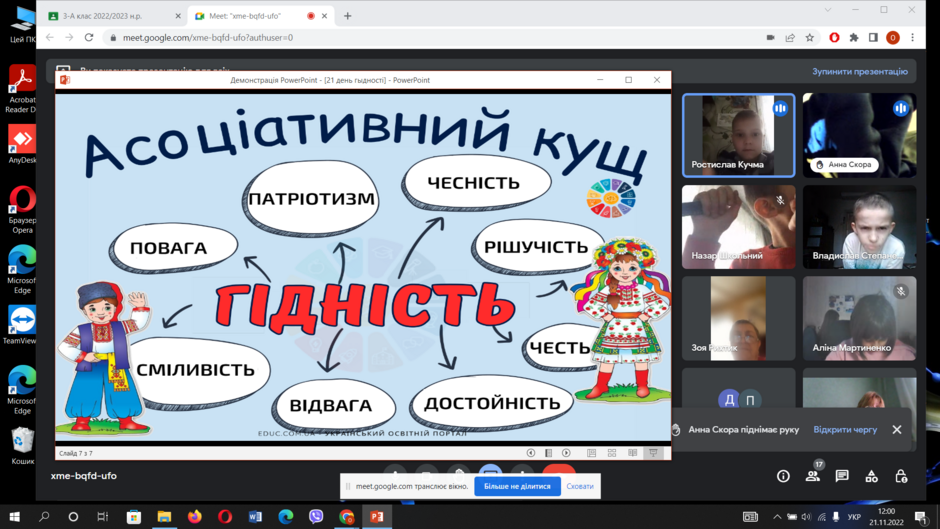Click the Слайд 7 з 7 status text
The image size is (940, 529).
76,453
